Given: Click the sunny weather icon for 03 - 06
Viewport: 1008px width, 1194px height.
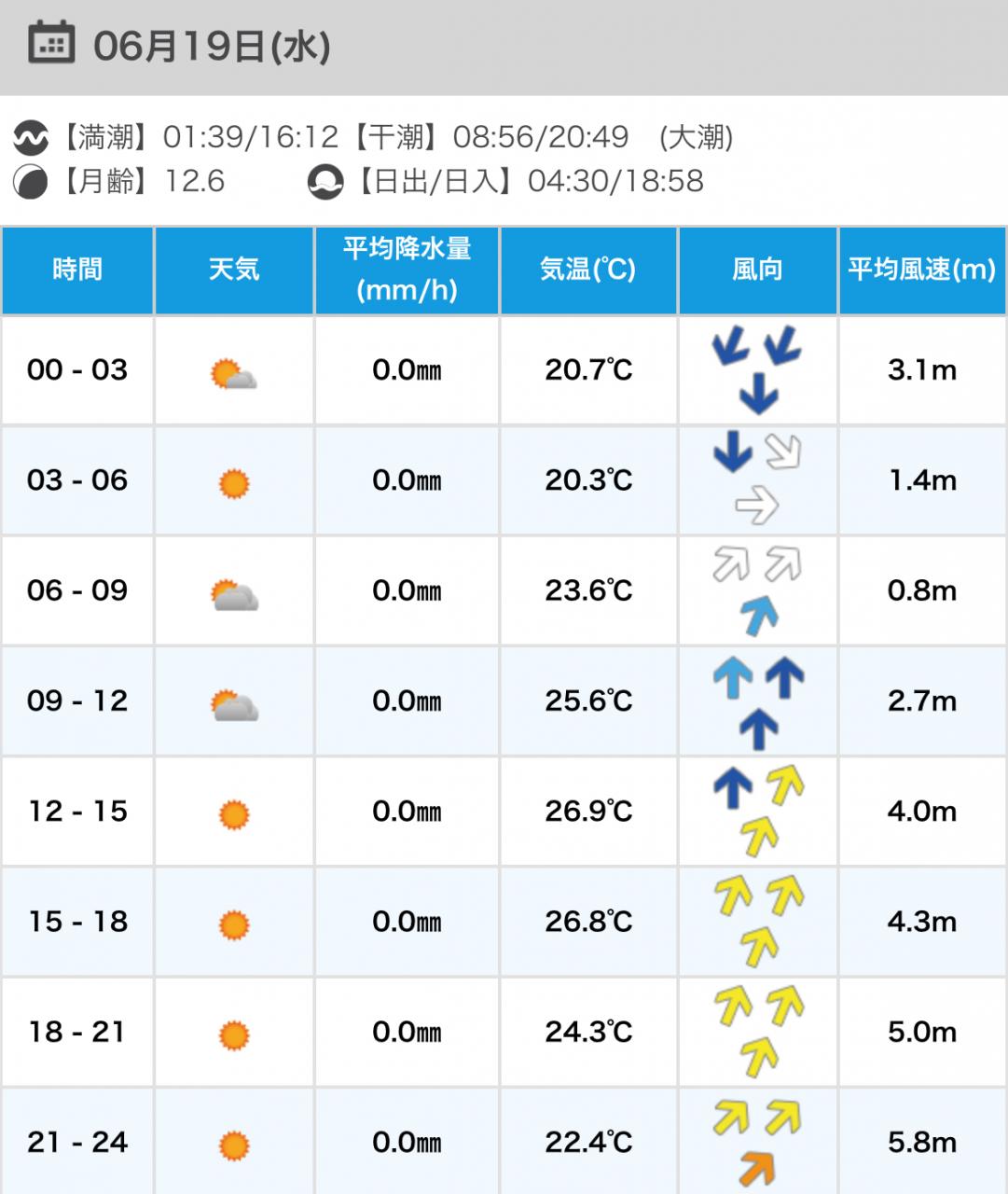Looking at the screenshot, I should point(234,484).
